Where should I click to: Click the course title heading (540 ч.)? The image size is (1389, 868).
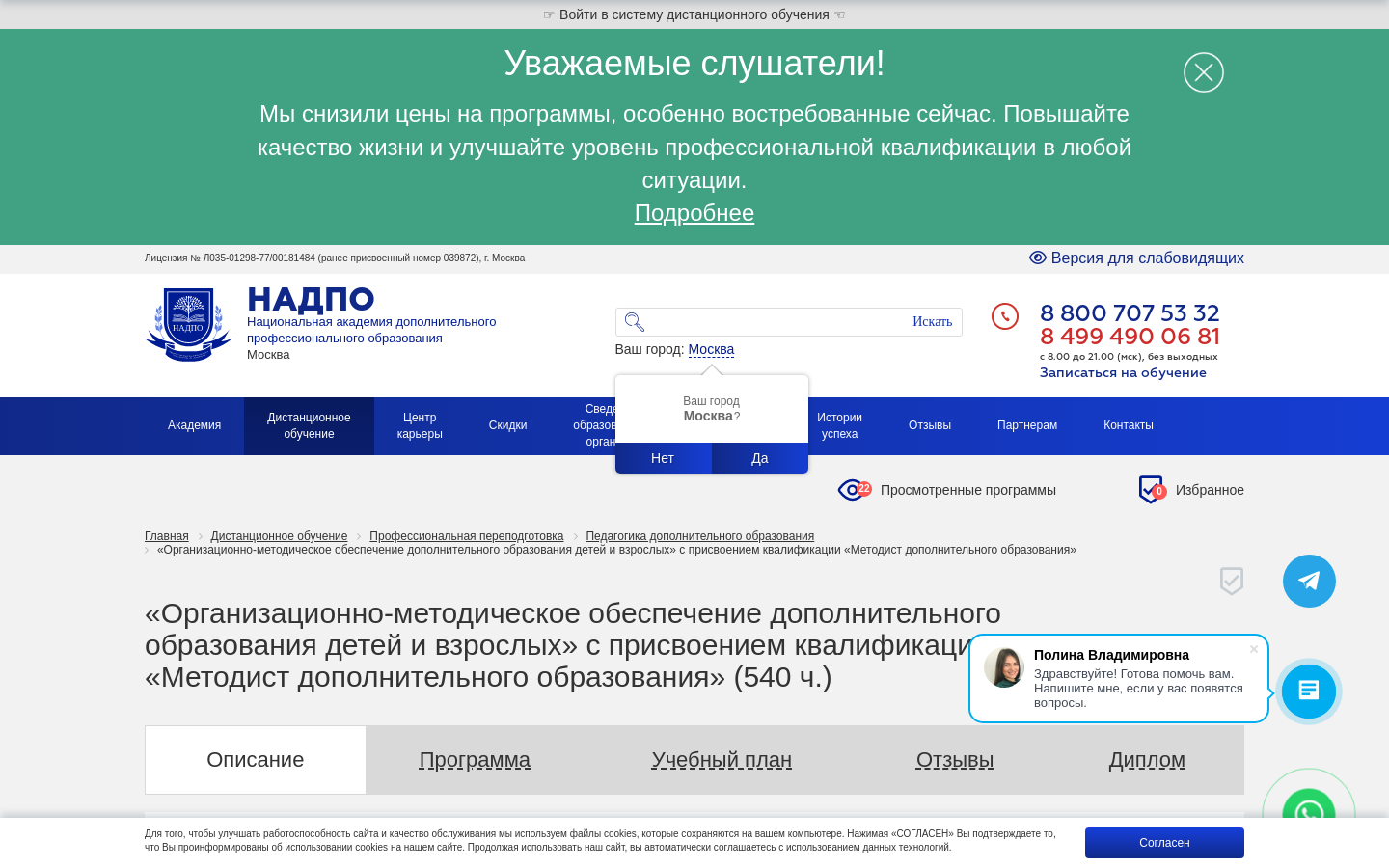click(573, 645)
